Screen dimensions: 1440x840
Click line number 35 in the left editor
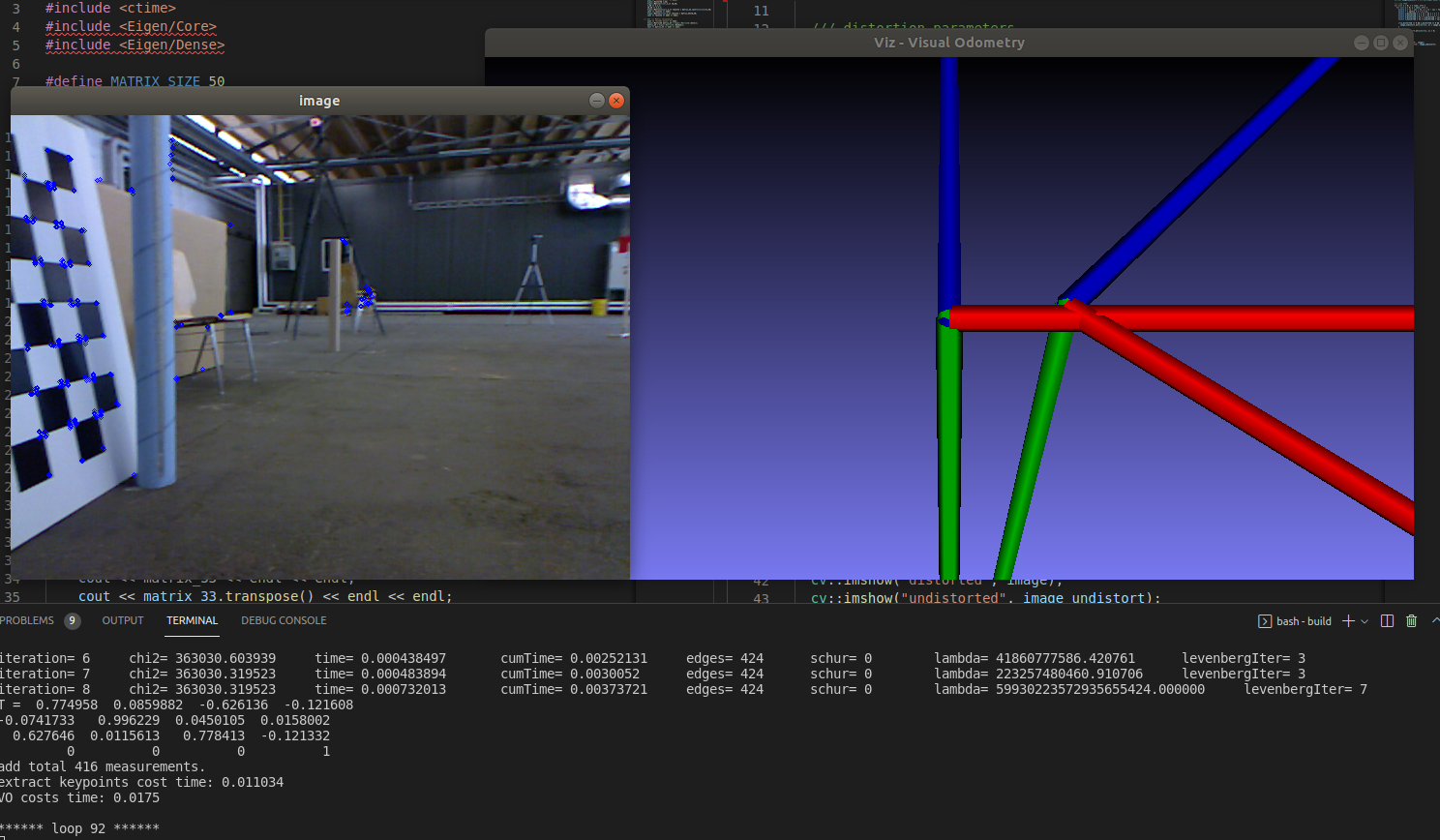[x=12, y=596]
